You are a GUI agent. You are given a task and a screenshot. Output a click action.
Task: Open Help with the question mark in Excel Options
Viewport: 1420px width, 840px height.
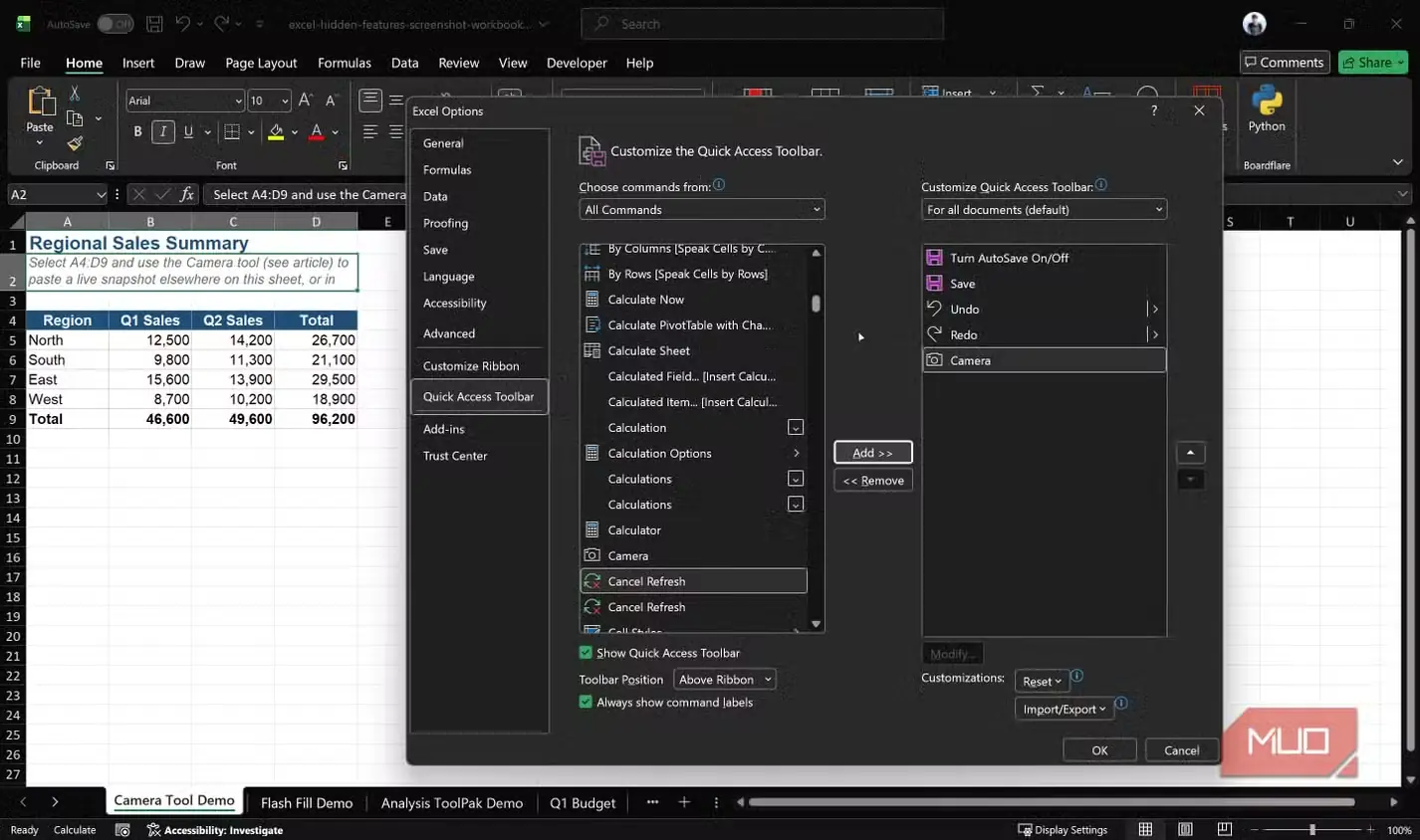point(1154,110)
